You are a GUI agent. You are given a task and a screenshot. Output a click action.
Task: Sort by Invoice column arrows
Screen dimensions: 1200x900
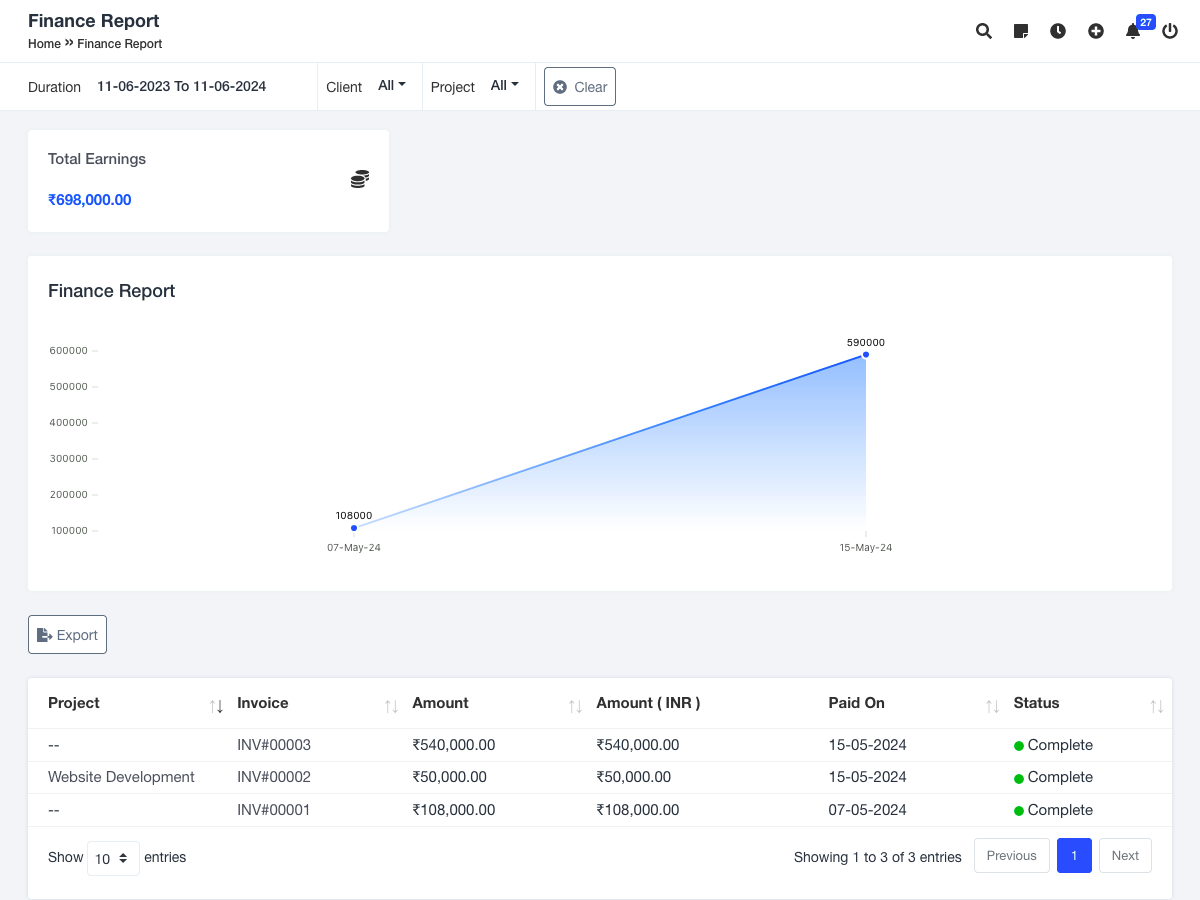point(391,706)
